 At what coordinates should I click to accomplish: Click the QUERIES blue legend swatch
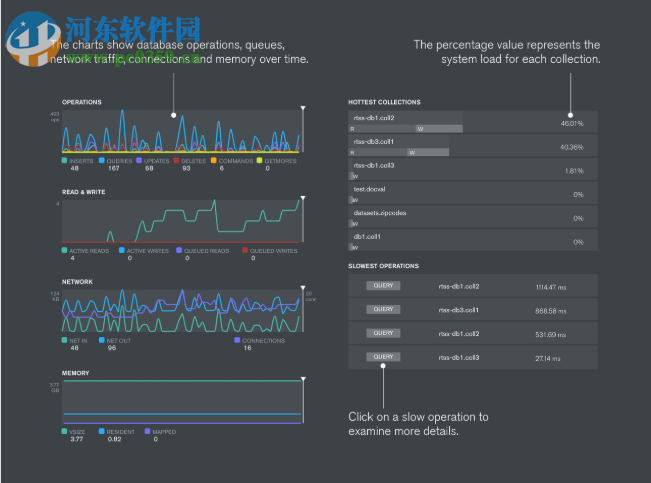pos(102,160)
